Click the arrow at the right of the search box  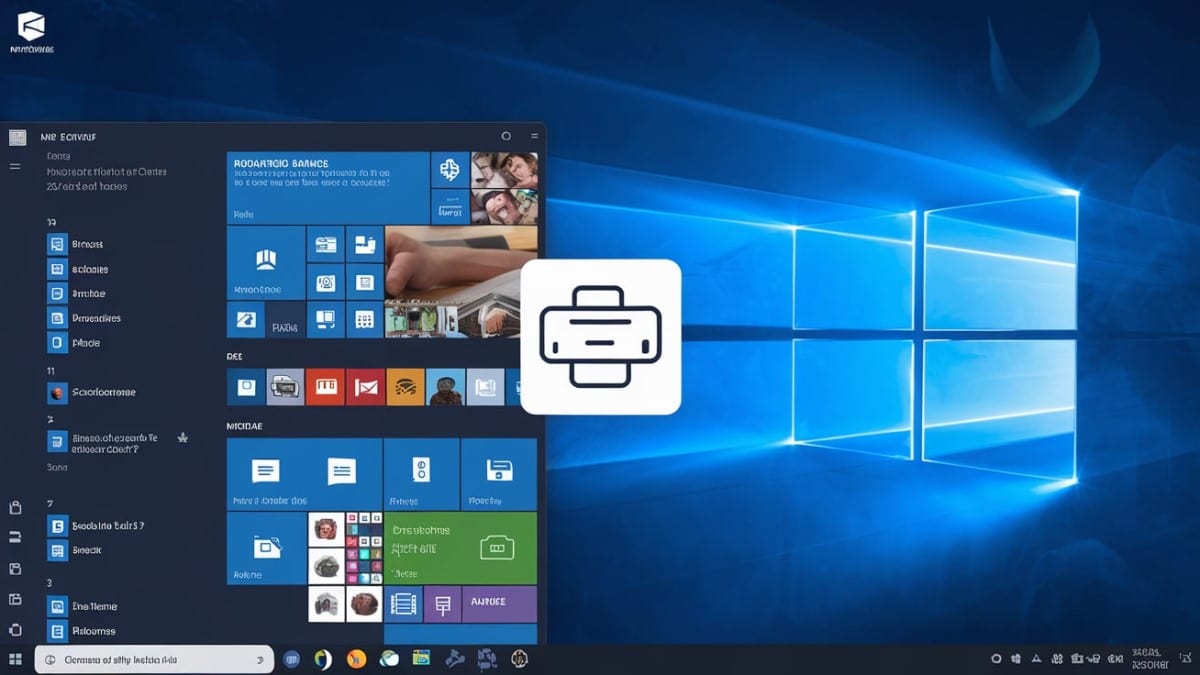coord(258,659)
